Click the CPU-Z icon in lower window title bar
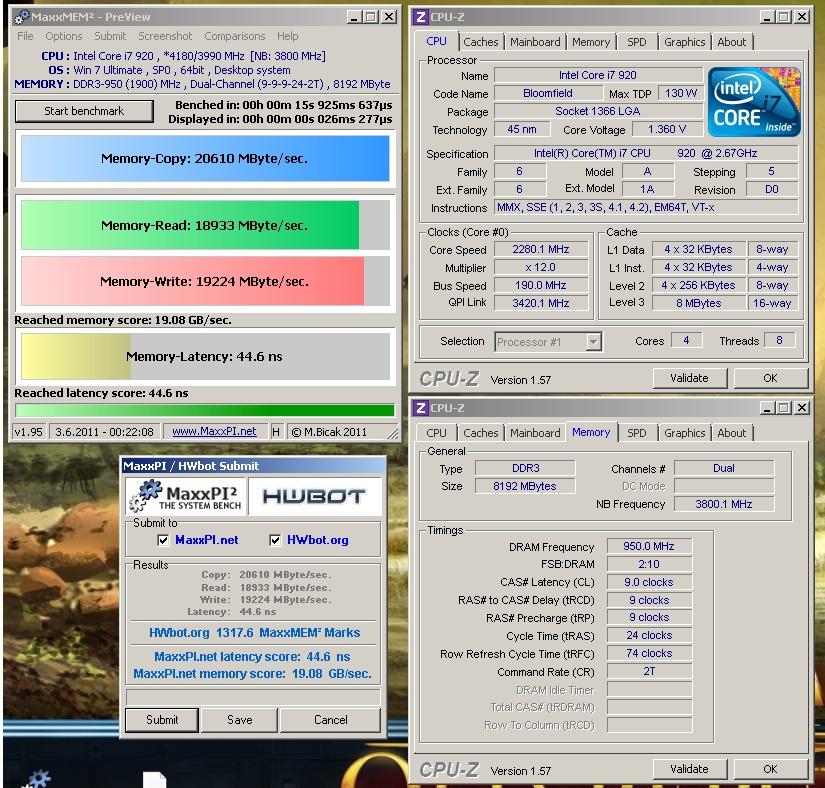825x788 pixels. (x=420, y=408)
